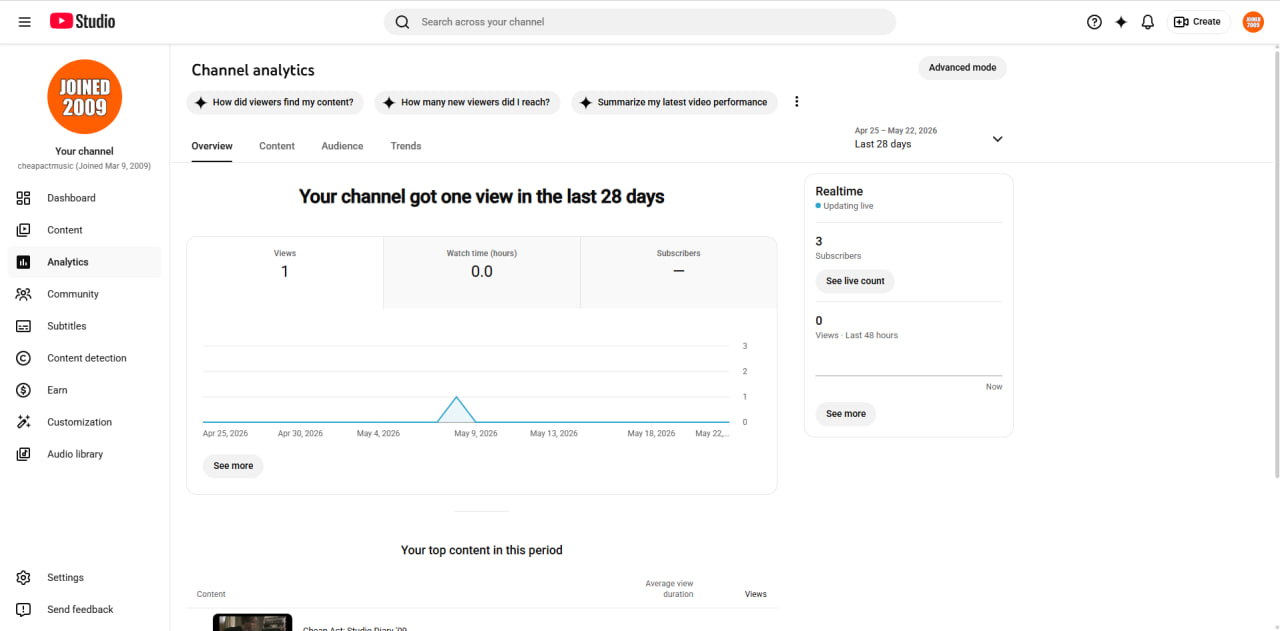Open more suggestions three-dot menu

tap(797, 102)
